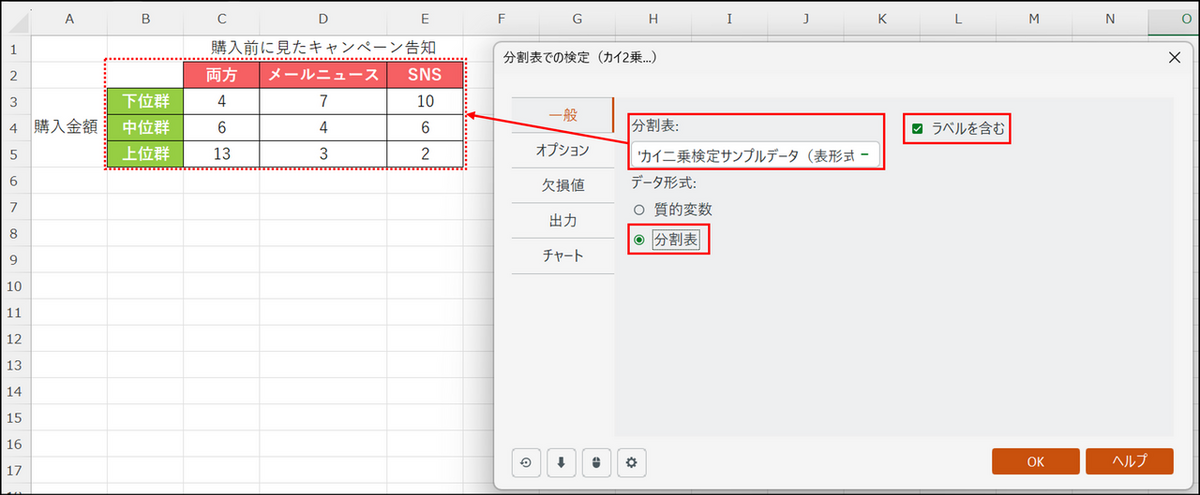Open settings via the gear icon
The height and width of the screenshot is (495, 1200).
(631, 462)
